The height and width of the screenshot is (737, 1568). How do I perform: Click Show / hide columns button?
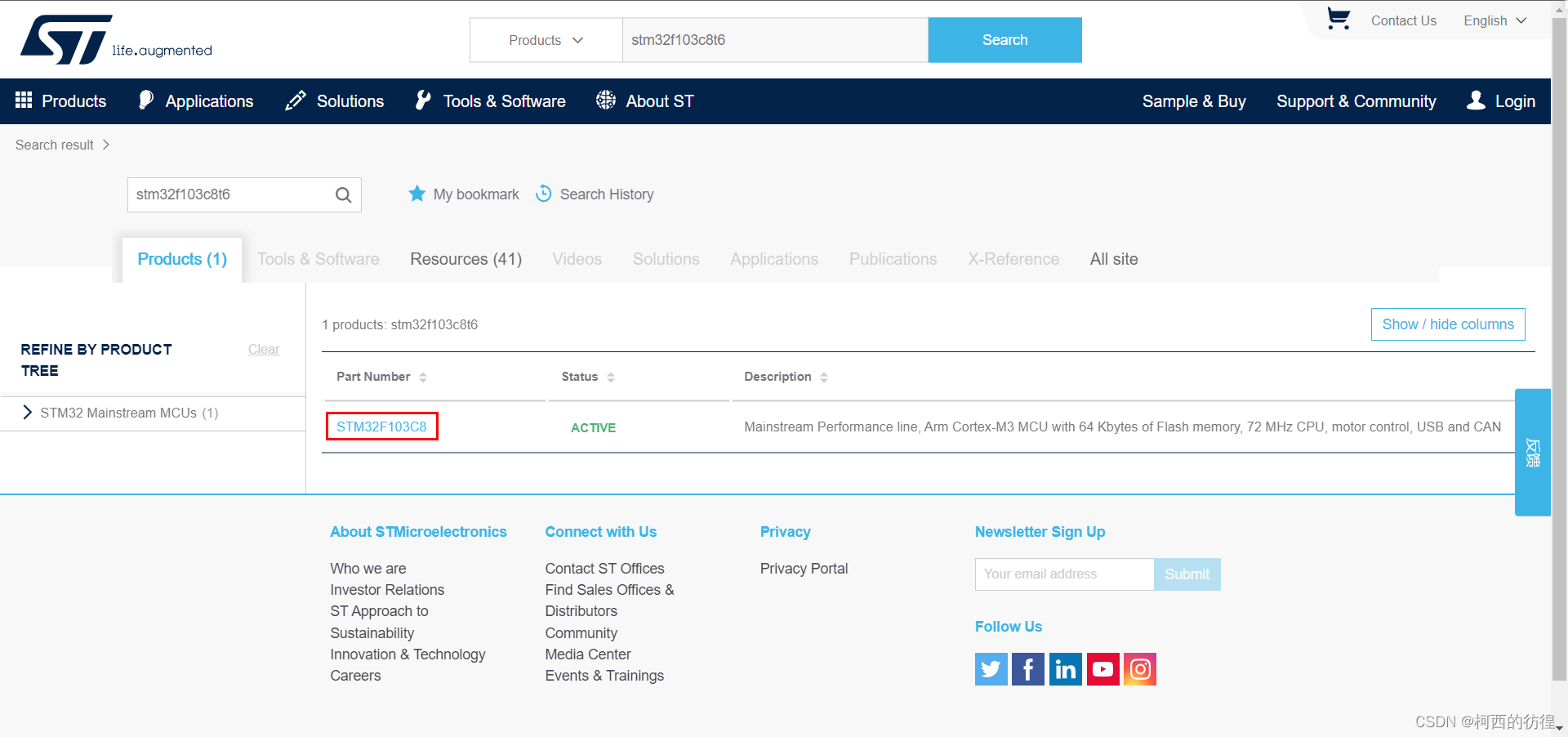coord(1447,324)
